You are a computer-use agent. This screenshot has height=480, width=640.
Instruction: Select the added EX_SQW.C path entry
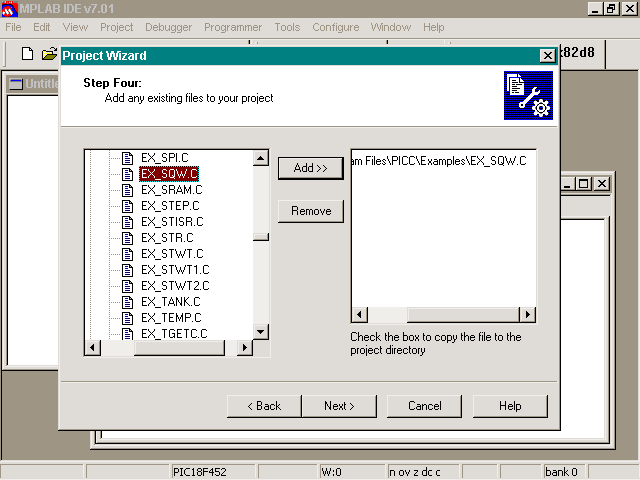pos(439,161)
